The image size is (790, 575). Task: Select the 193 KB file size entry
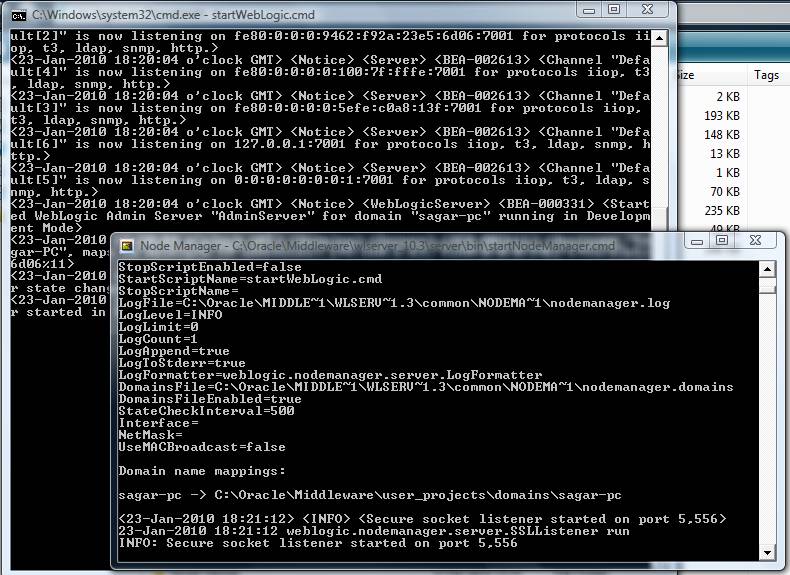click(x=721, y=116)
